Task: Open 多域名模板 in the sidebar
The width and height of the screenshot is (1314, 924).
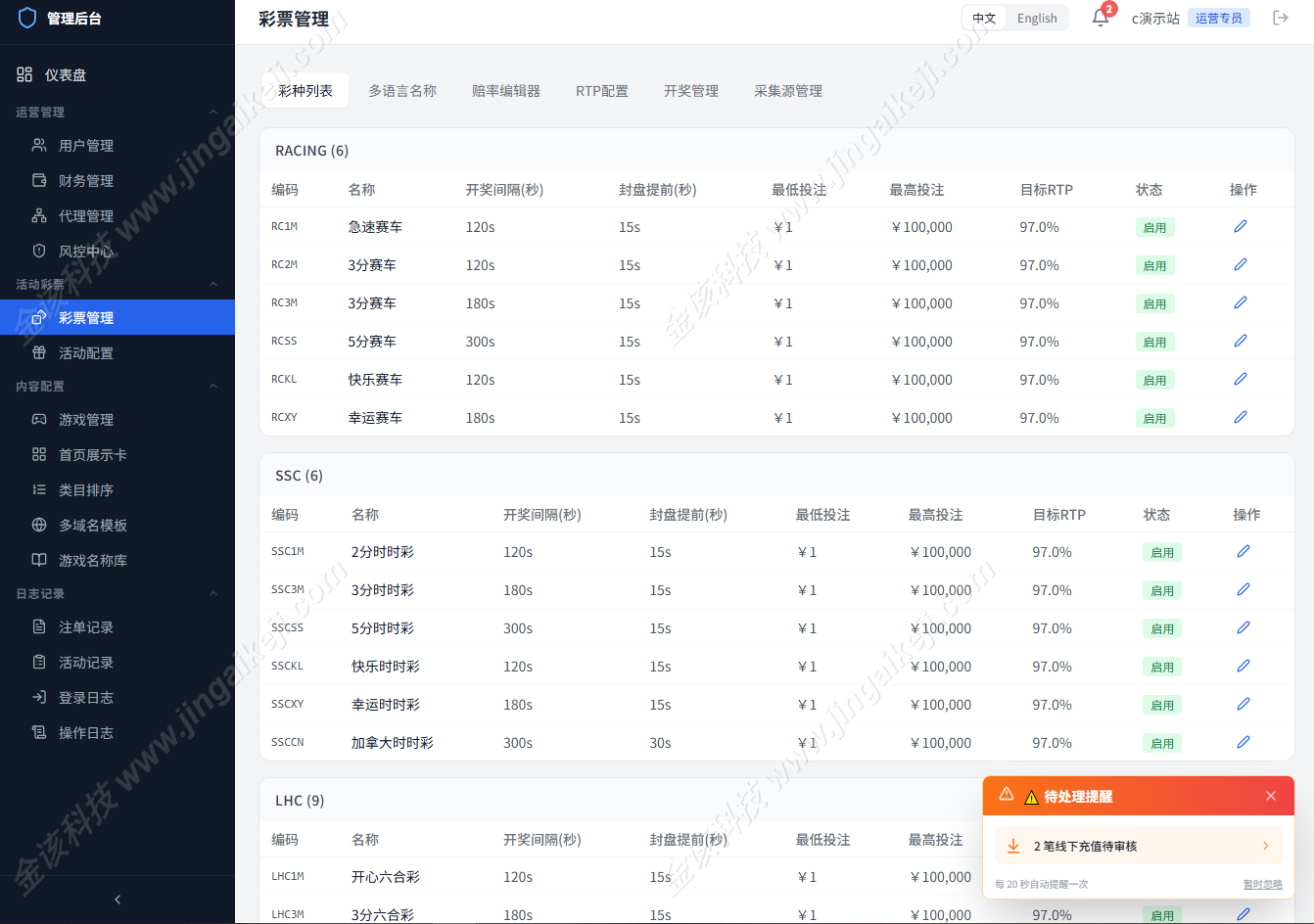Action: (117, 526)
